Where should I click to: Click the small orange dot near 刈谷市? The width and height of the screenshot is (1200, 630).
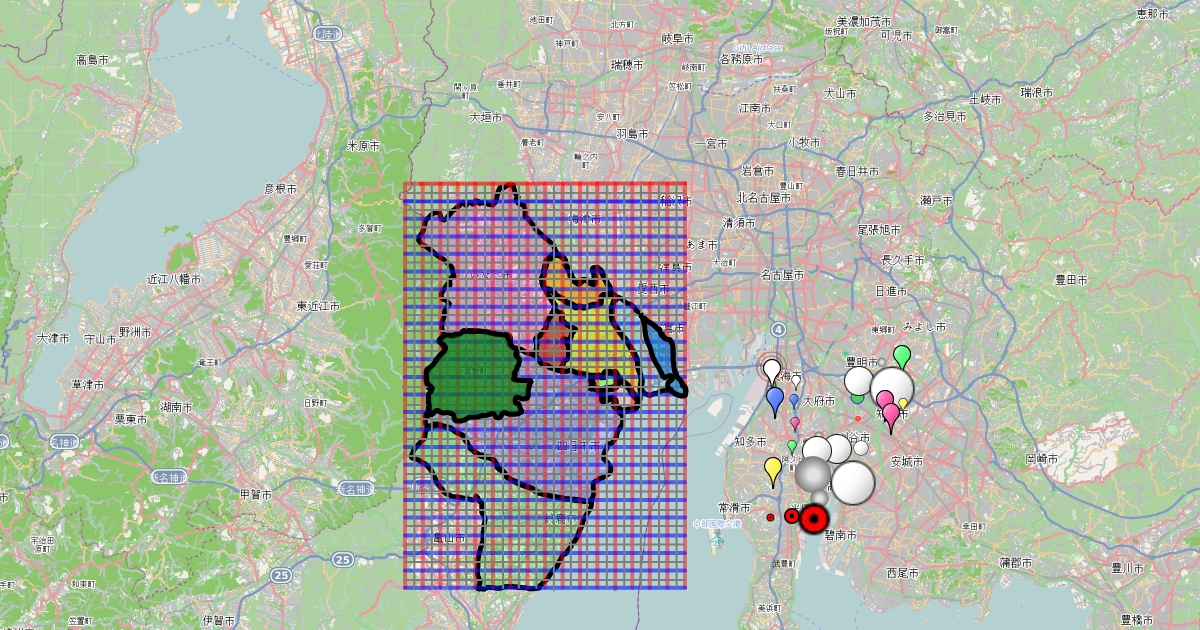click(858, 418)
